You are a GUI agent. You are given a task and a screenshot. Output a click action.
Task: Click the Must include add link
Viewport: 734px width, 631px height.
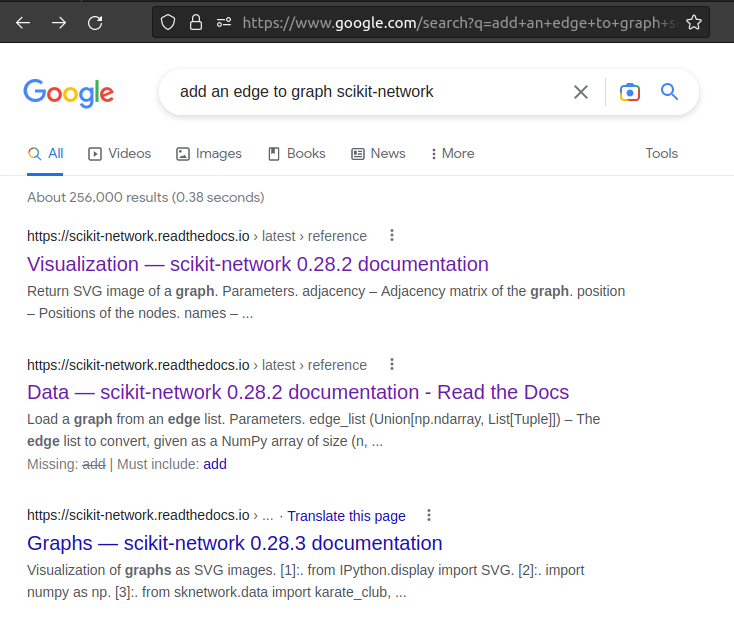[x=215, y=464]
